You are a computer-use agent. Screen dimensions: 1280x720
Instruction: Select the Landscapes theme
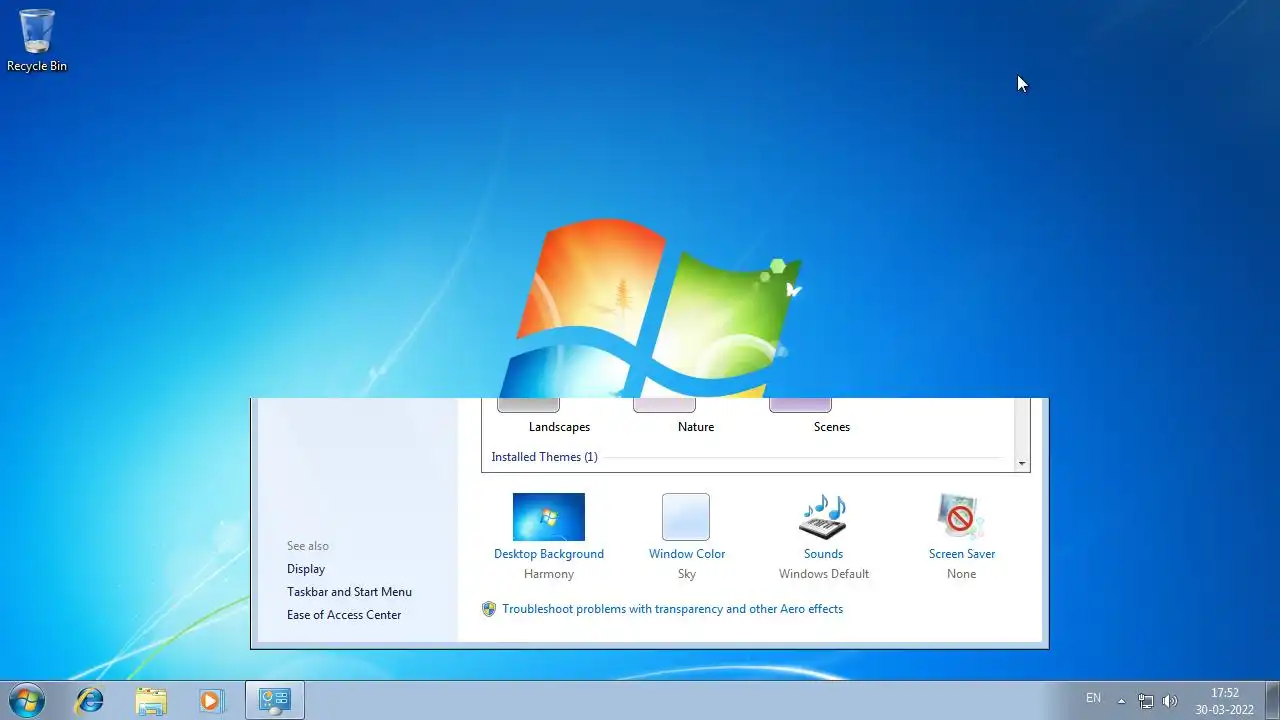click(559, 427)
